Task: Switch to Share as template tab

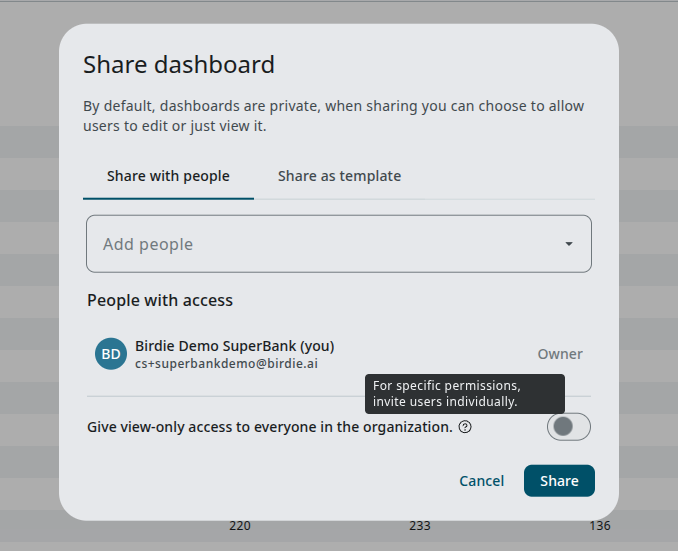Action: [339, 176]
